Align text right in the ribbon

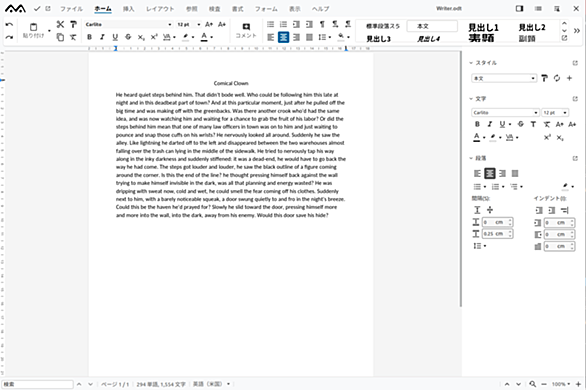coord(296,37)
